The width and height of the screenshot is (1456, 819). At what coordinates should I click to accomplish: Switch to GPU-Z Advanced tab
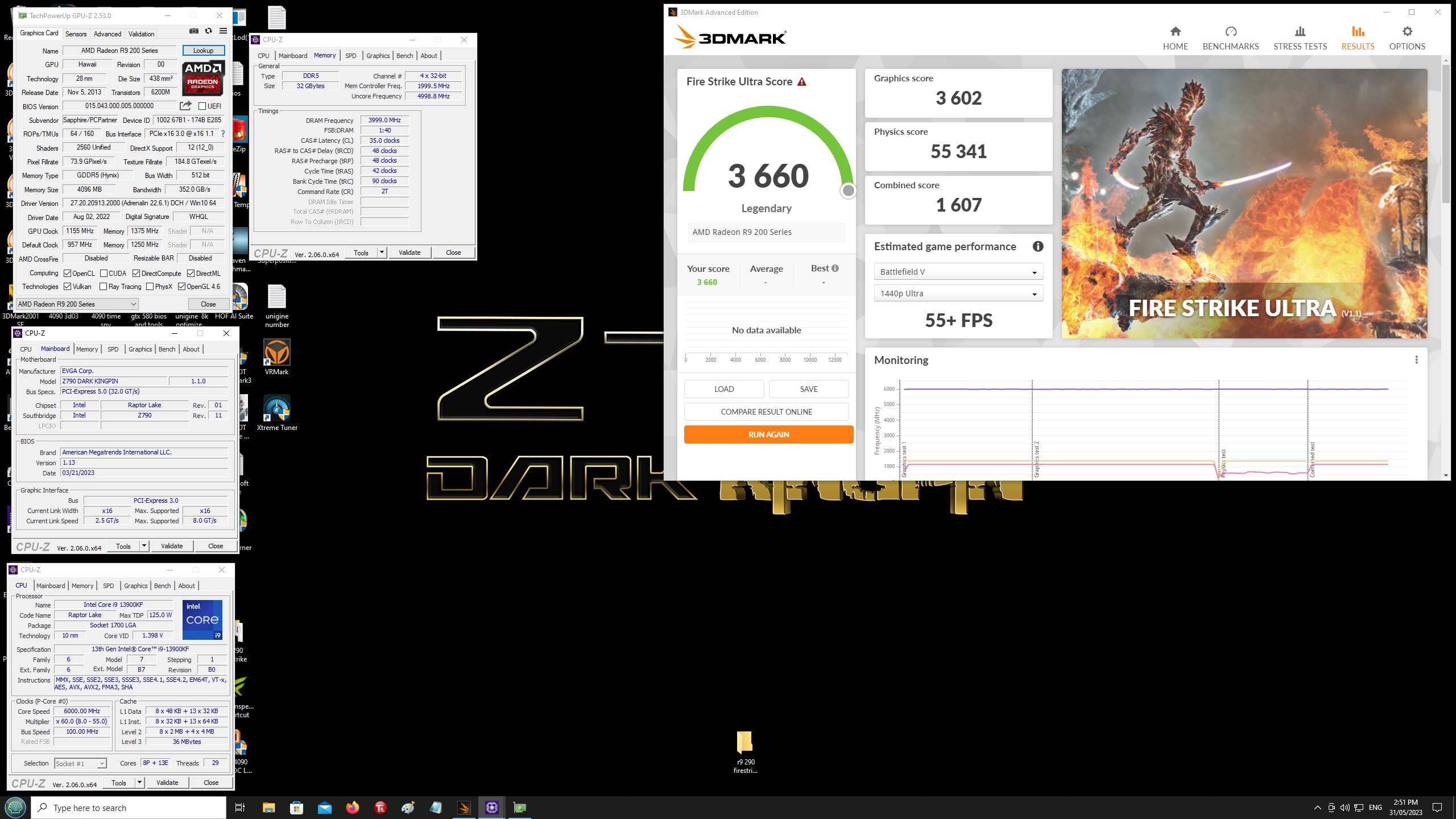pyautogui.click(x=107, y=34)
